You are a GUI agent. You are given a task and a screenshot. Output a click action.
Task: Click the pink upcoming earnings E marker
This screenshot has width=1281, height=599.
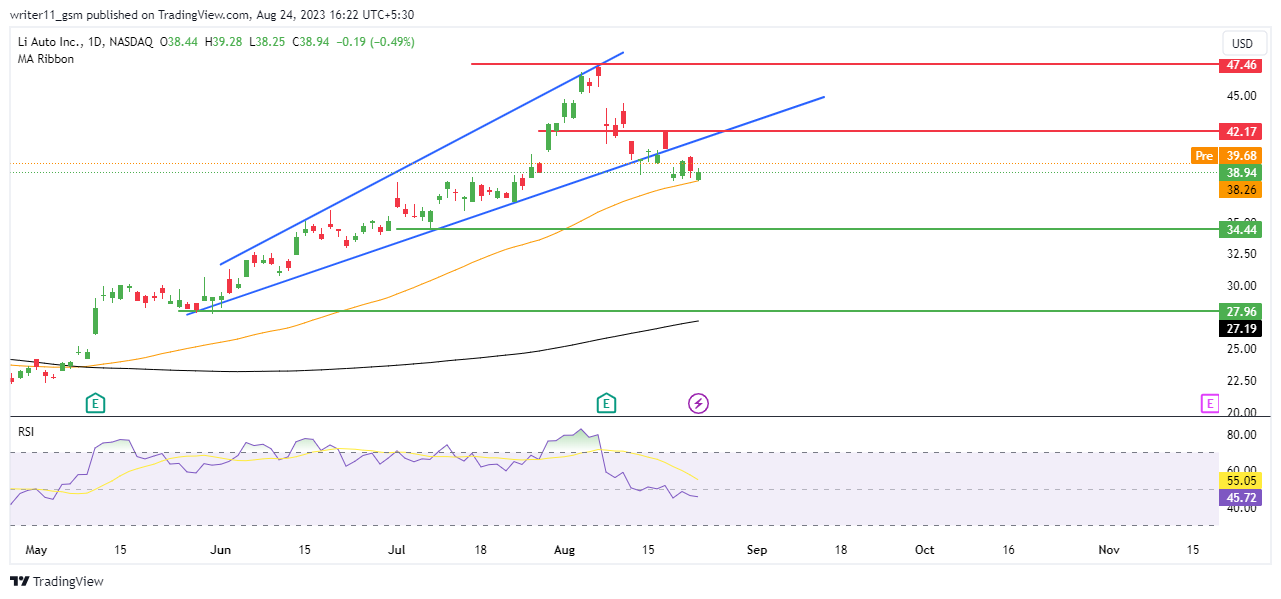pos(1210,404)
